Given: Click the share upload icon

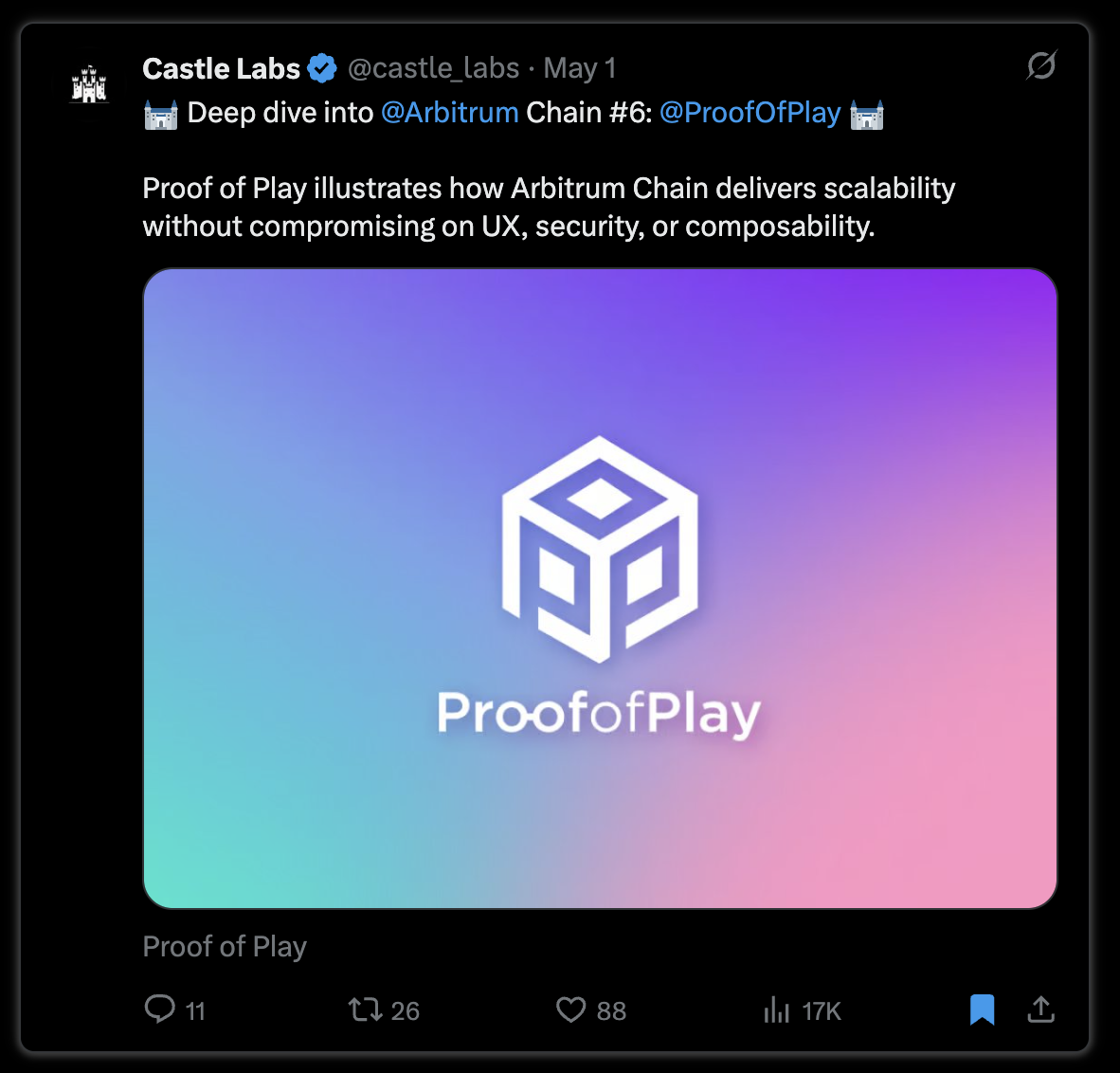Looking at the screenshot, I should click(x=1040, y=1009).
